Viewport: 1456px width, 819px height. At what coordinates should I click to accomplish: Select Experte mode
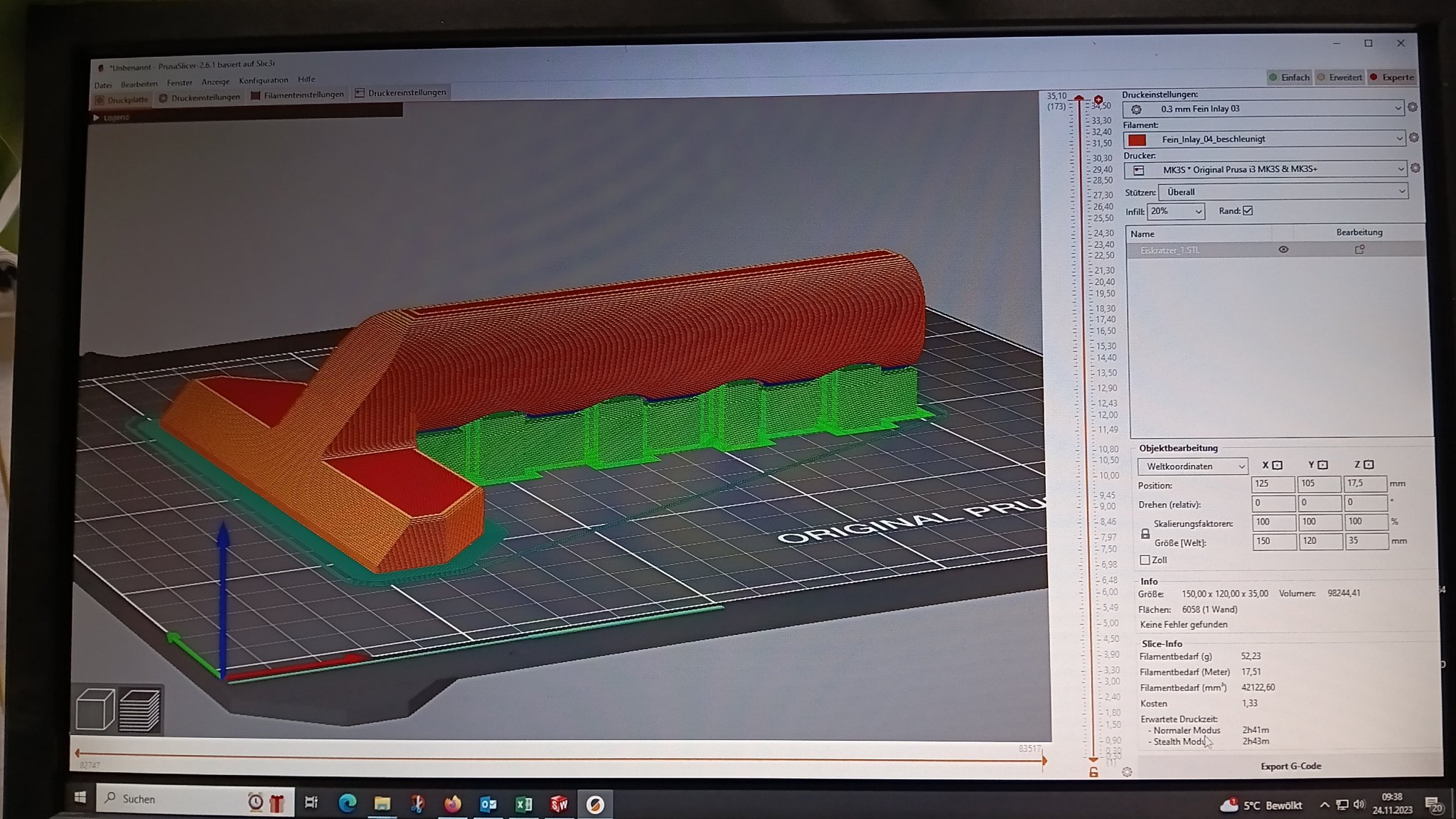tap(1392, 77)
